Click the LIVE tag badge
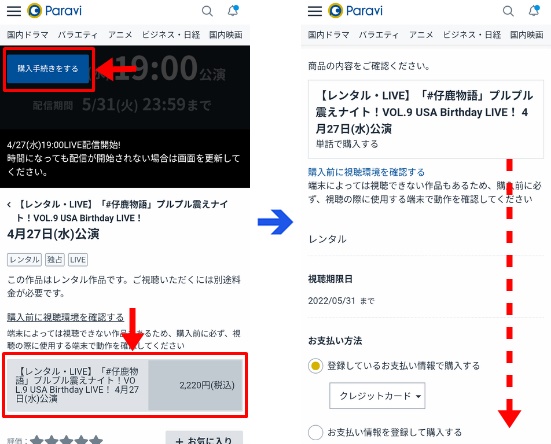 pyautogui.click(x=78, y=260)
